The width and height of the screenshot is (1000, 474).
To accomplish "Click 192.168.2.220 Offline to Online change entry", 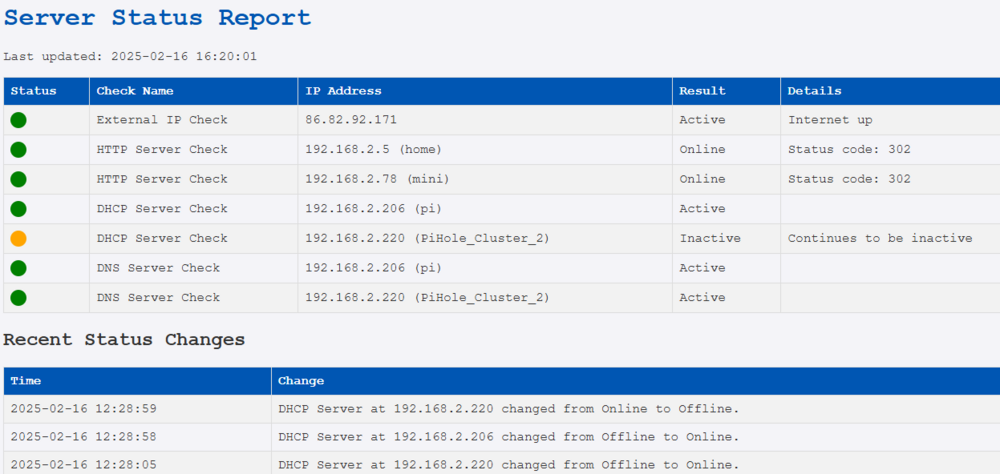I will 509,464.
